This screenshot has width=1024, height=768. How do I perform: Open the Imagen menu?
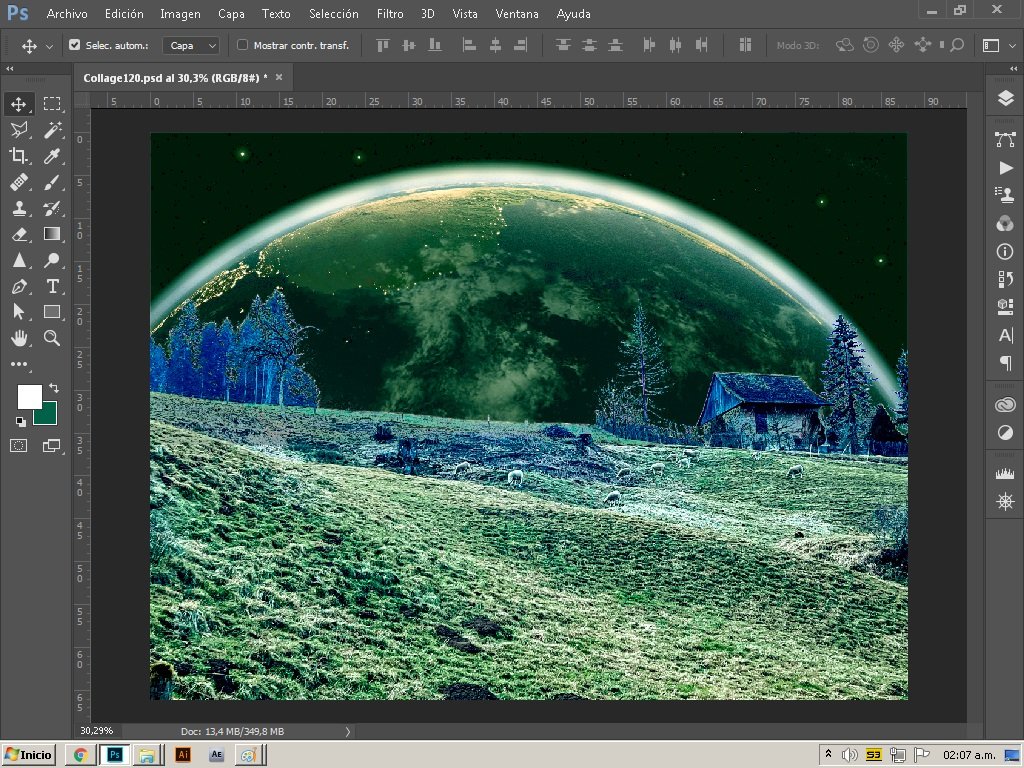[180, 14]
